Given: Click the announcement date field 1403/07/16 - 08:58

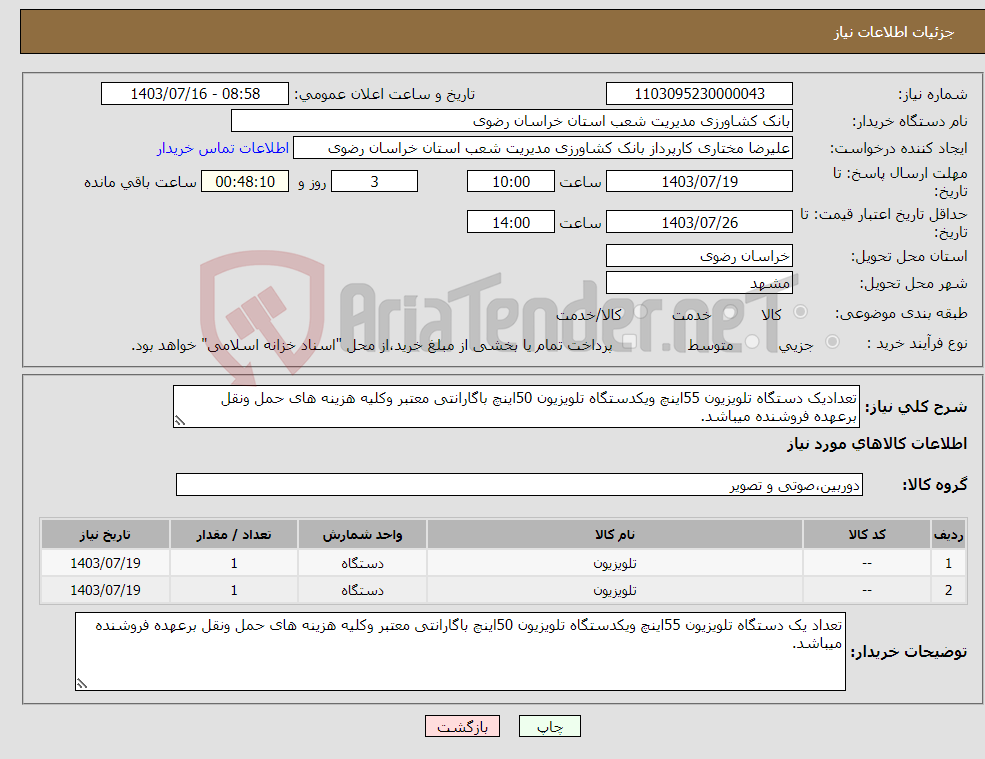Looking at the screenshot, I should tap(195, 94).
